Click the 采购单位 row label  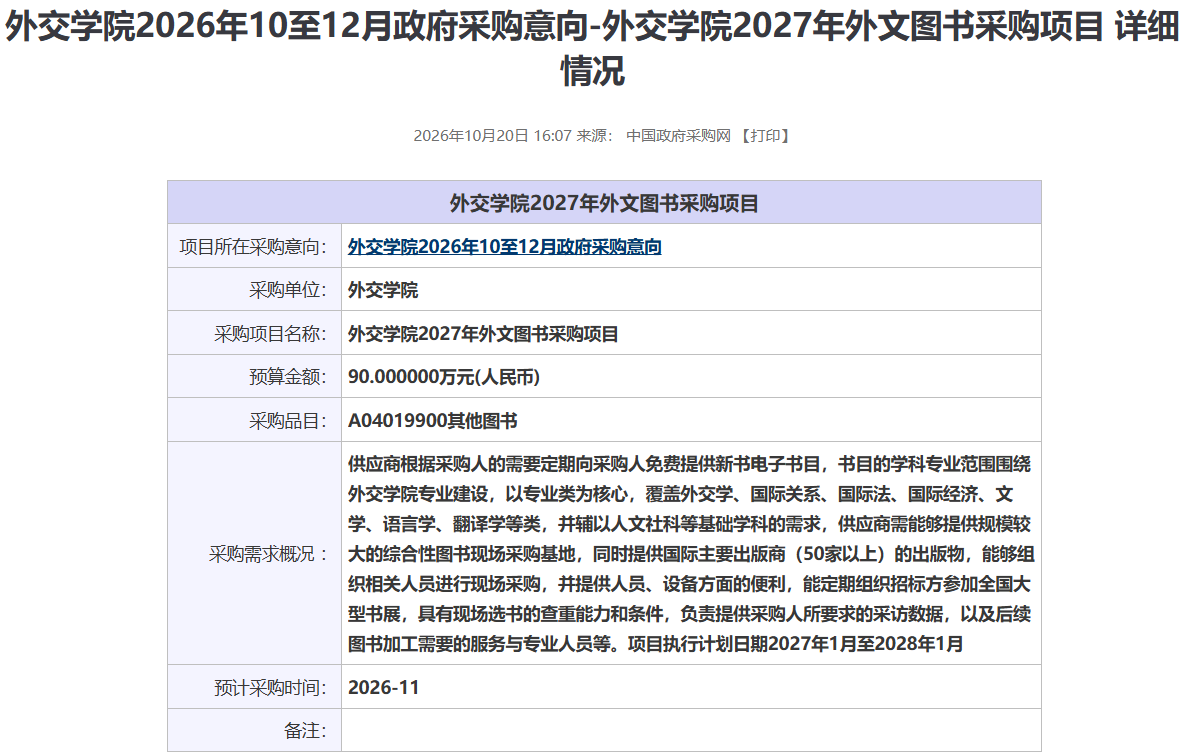point(288,290)
